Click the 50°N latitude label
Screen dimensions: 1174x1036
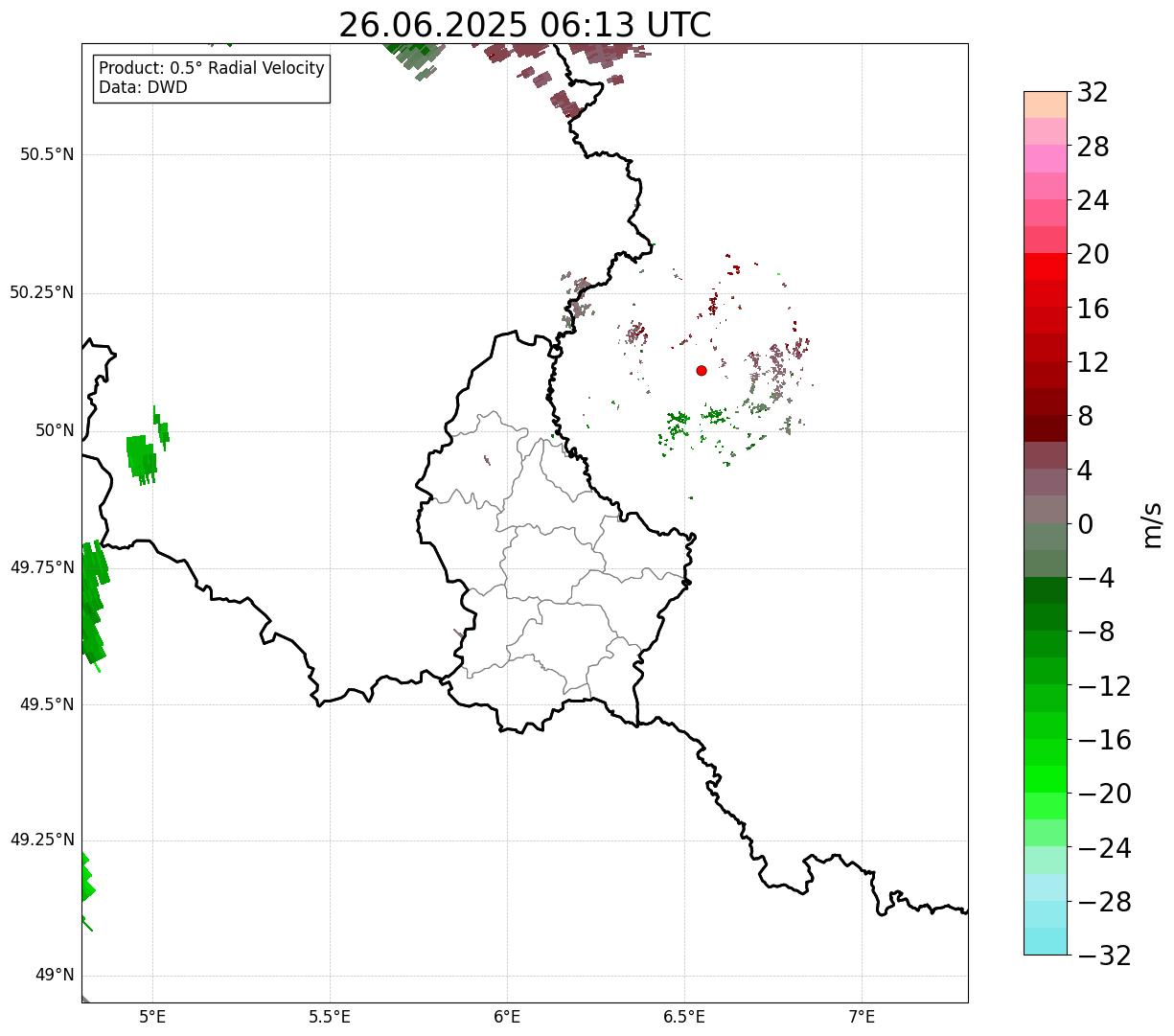pos(55,430)
